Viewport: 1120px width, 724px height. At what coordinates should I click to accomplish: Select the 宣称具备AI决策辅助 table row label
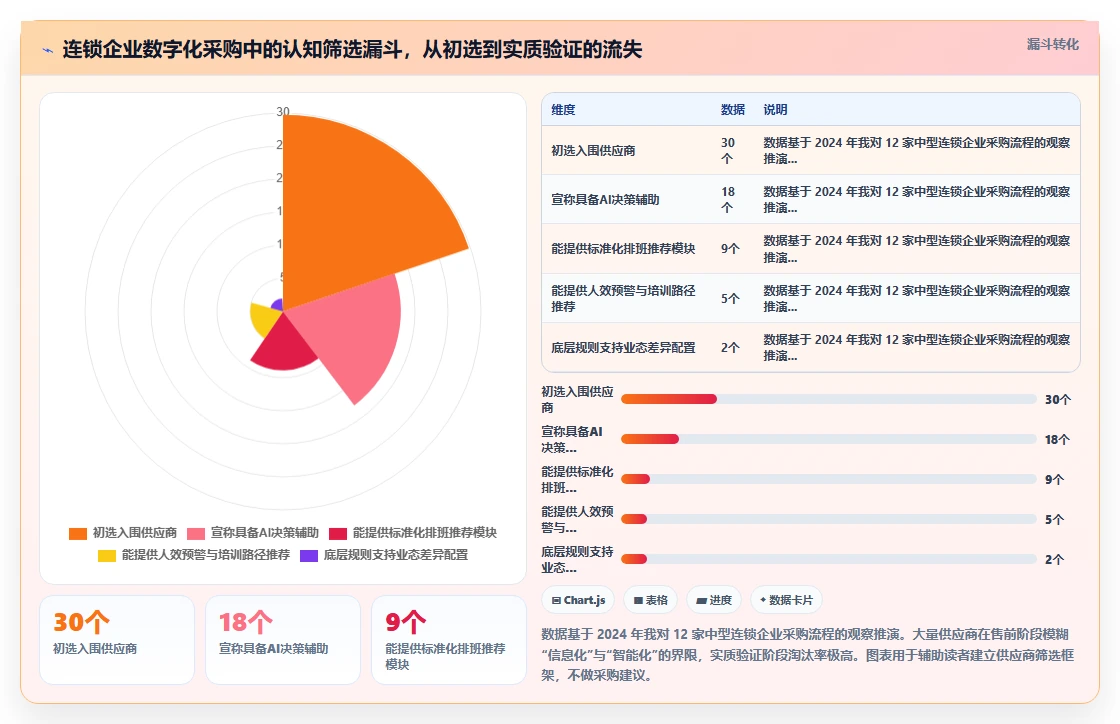pos(605,200)
